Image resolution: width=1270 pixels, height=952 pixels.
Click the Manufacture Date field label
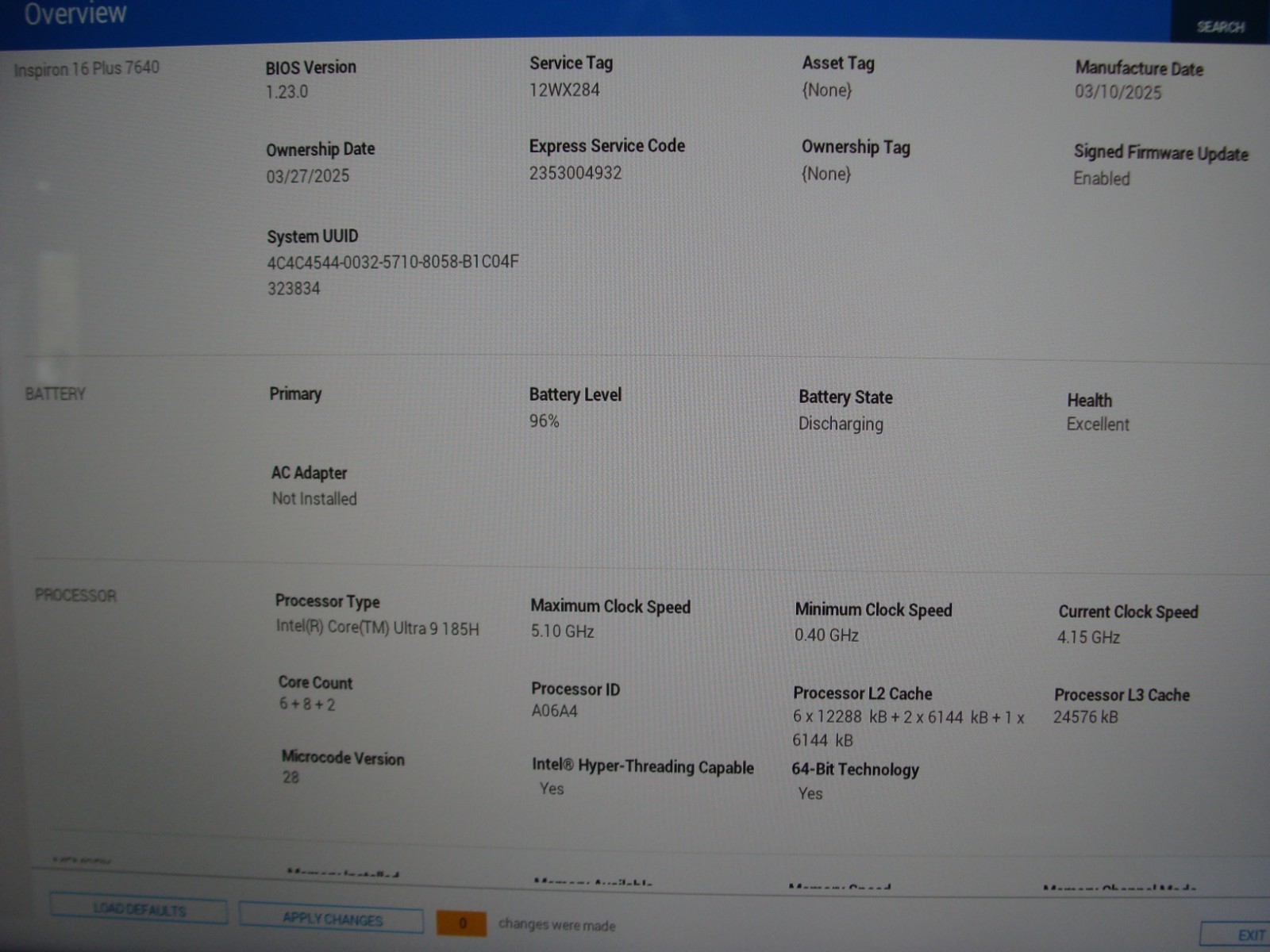tap(1139, 68)
